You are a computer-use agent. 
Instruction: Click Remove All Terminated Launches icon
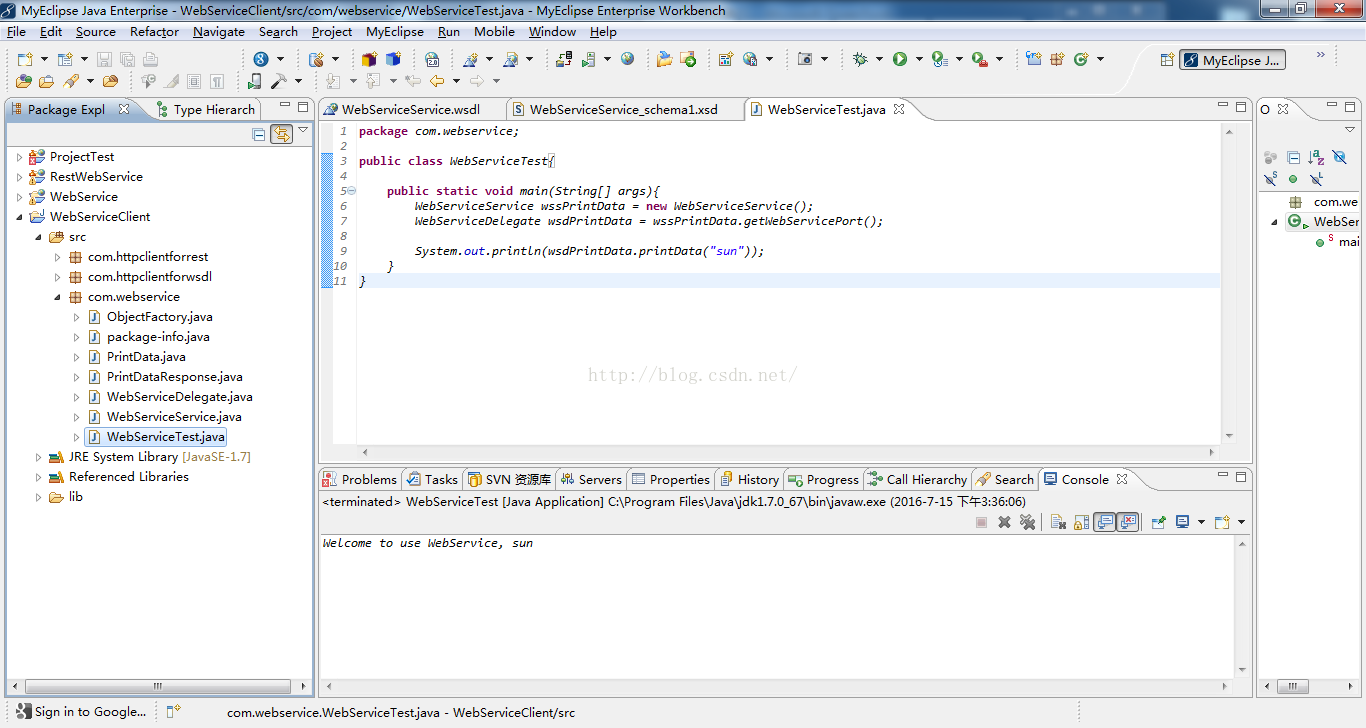1027,522
